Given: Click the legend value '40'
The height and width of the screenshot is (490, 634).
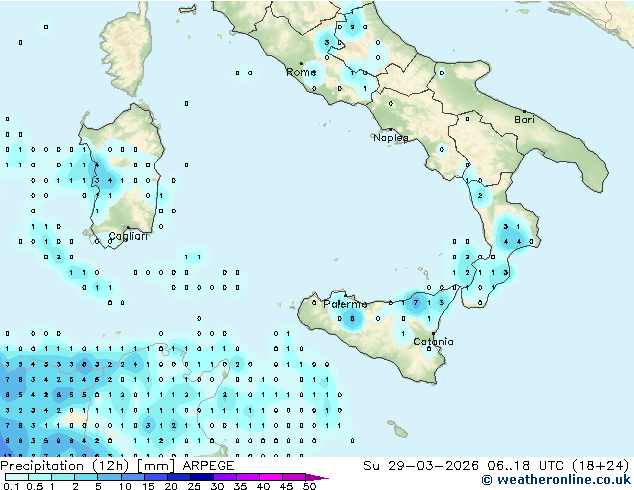Looking at the screenshot, I should [x=263, y=486].
